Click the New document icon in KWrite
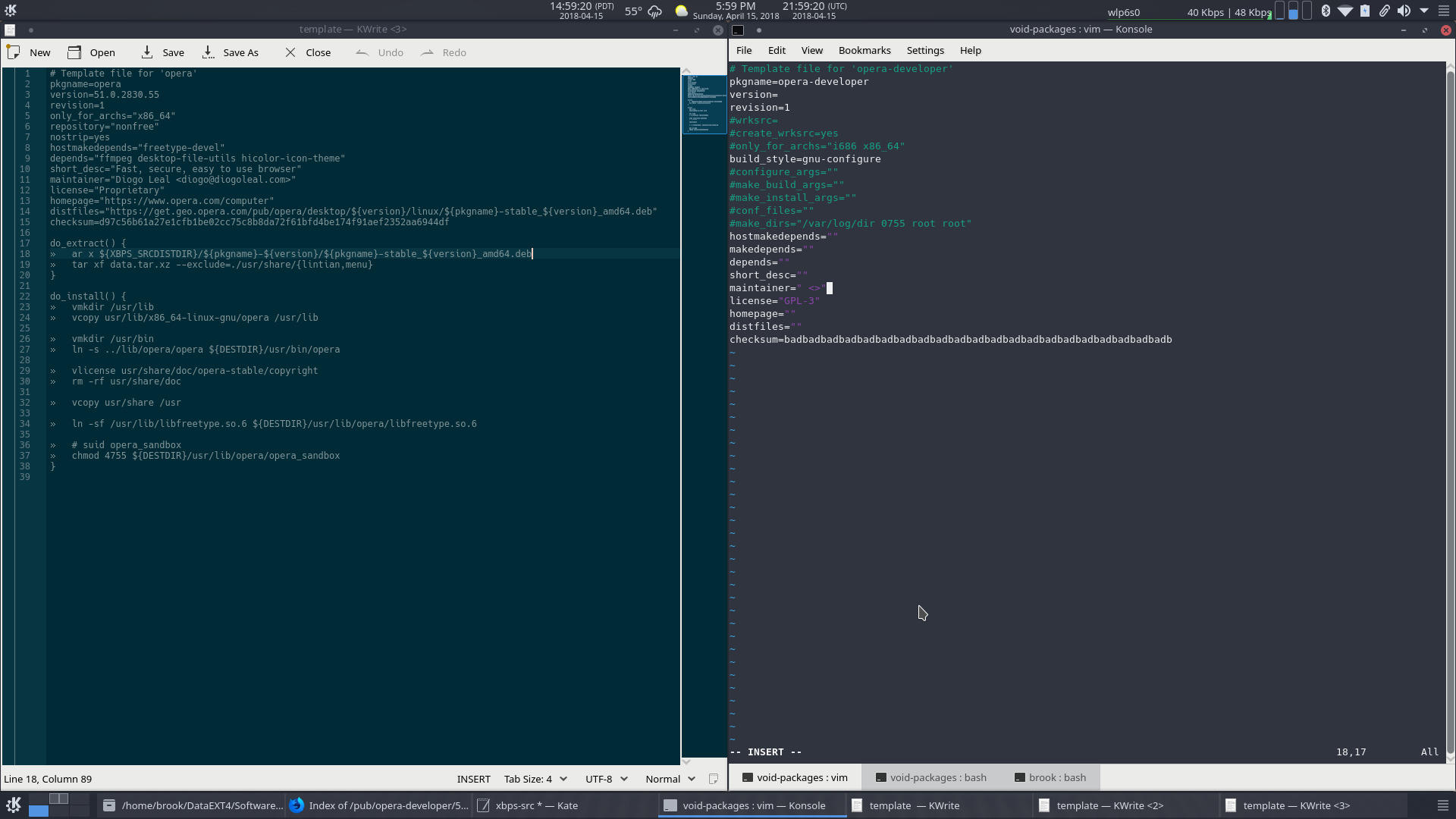 [x=14, y=52]
